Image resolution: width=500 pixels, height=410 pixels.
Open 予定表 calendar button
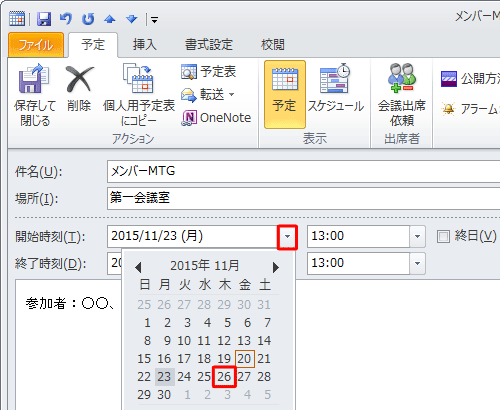[x=209, y=72]
